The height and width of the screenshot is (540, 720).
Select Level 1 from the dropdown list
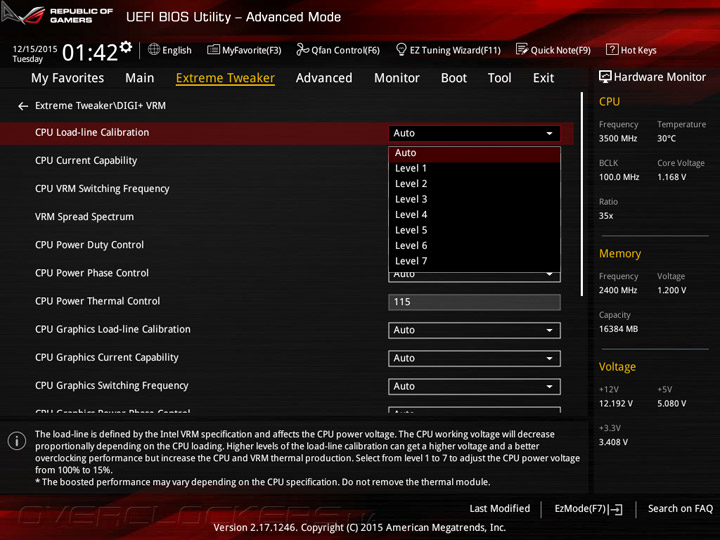pyautogui.click(x=474, y=169)
